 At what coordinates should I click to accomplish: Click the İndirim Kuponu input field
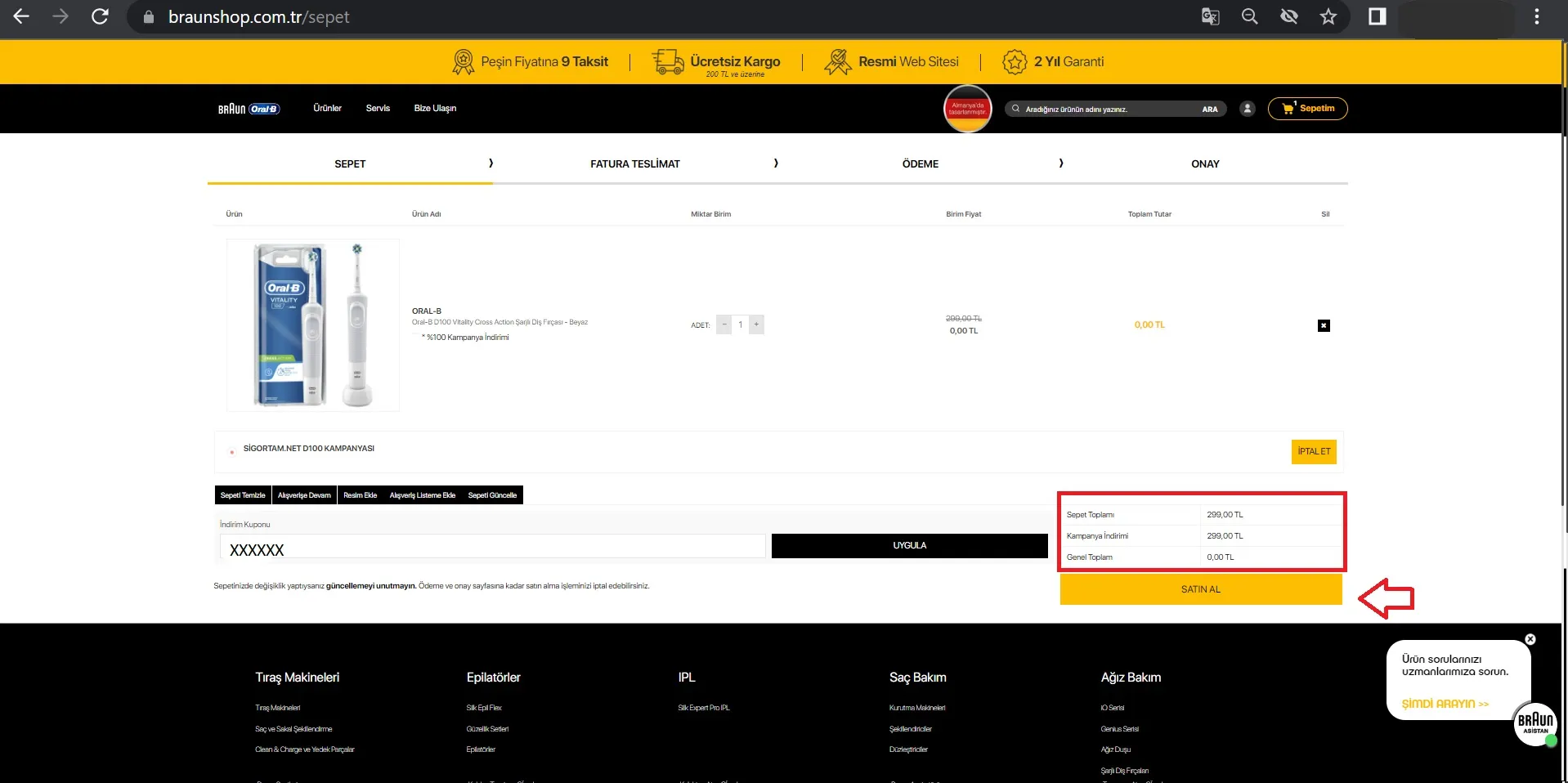[492, 548]
